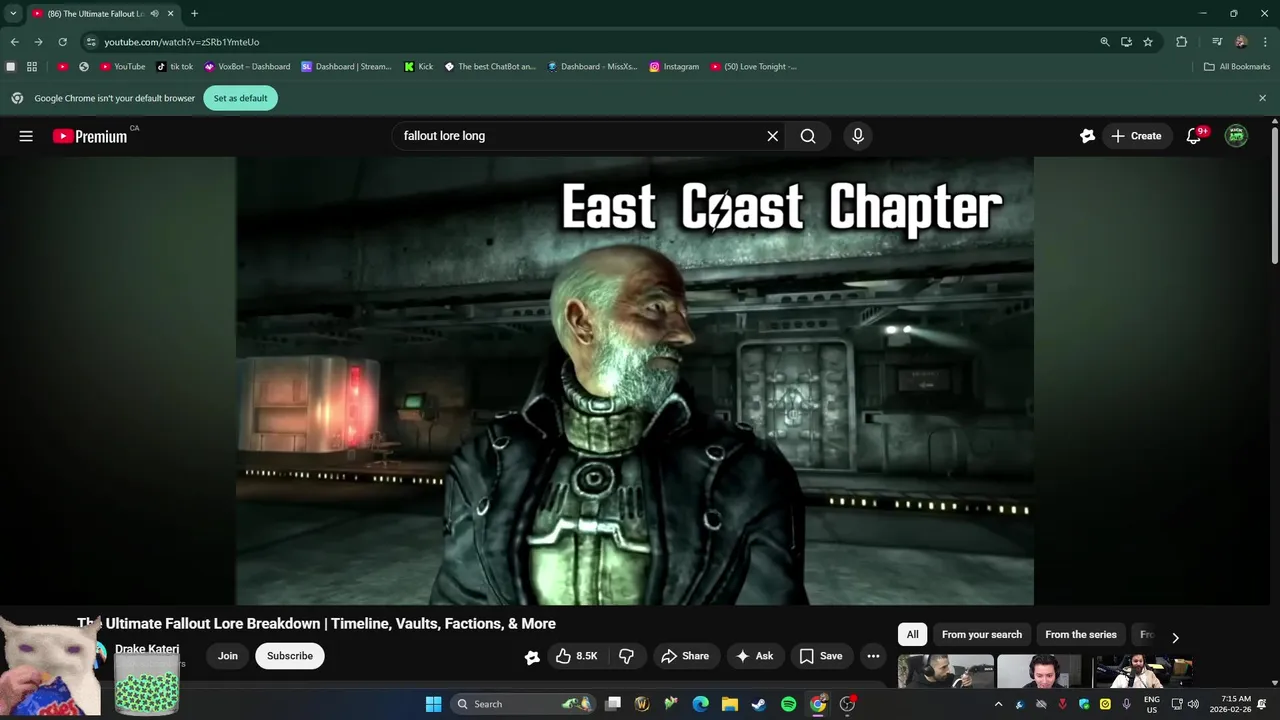Go to YouTube Premium home logo
Viewport: 1280px width, 720px height.
click(90, 136)
